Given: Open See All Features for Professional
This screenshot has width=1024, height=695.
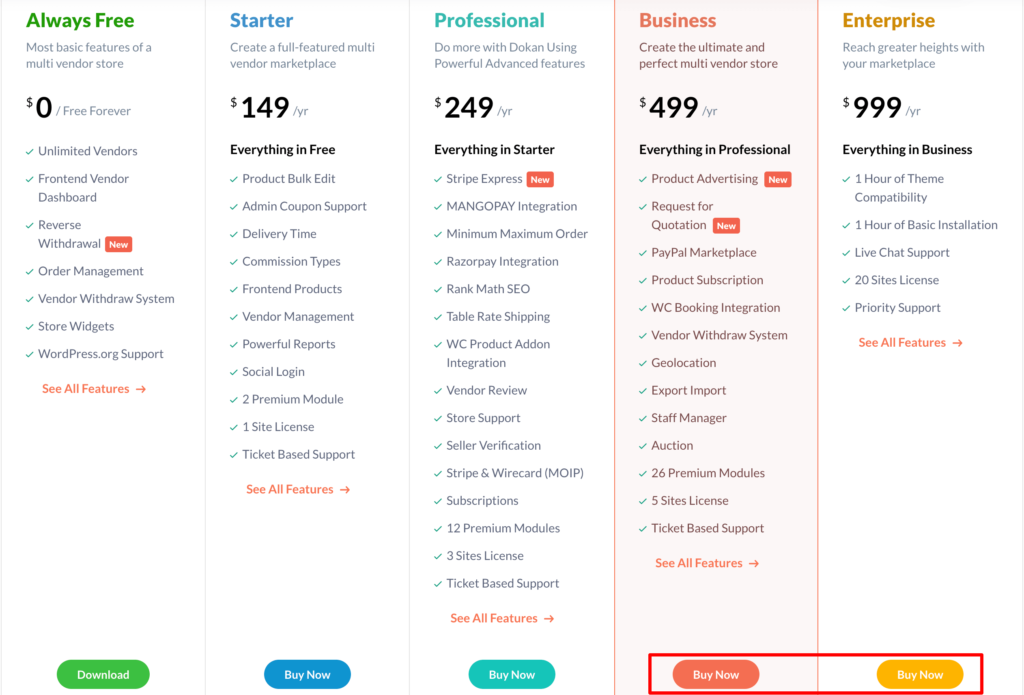Looking at the screenshot, I should pos(502,619).
